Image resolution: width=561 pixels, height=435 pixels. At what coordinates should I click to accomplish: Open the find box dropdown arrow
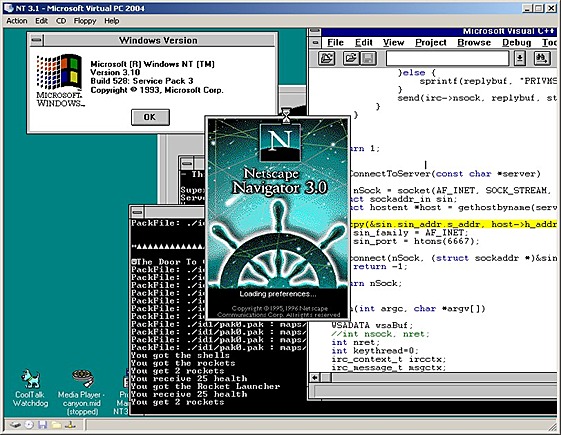pos(520,58)
